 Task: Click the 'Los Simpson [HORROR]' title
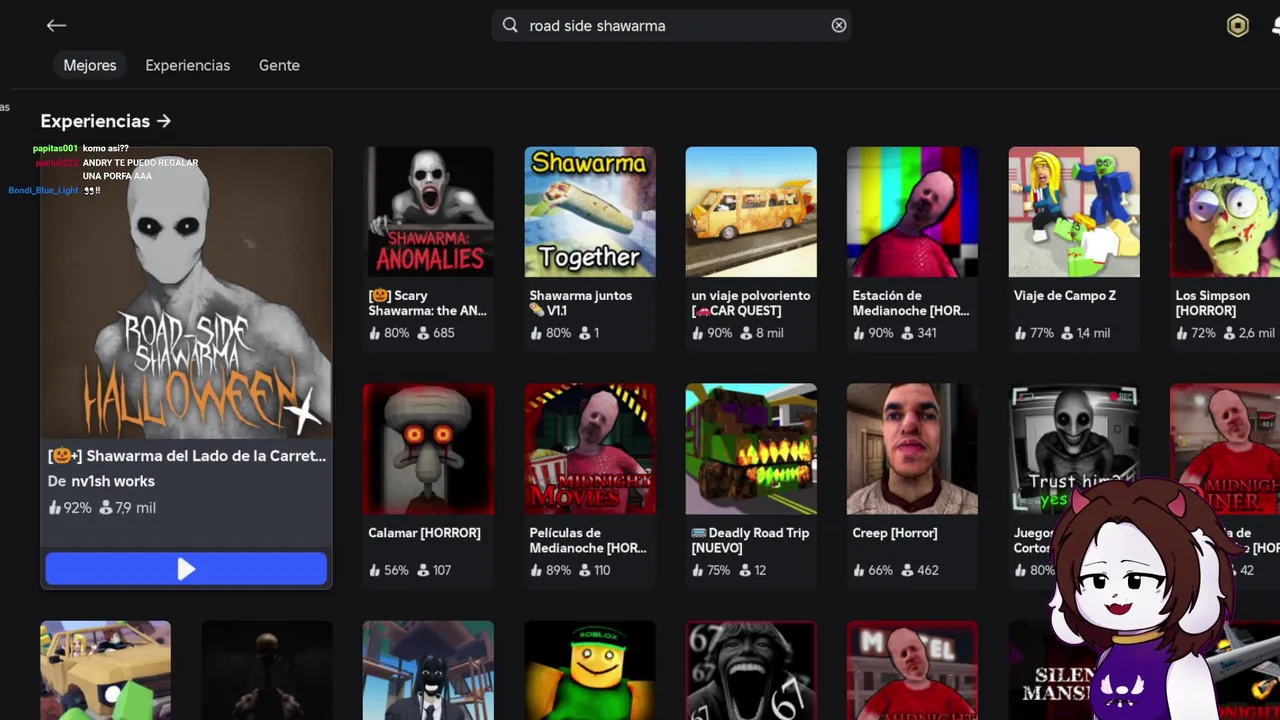1213,303
